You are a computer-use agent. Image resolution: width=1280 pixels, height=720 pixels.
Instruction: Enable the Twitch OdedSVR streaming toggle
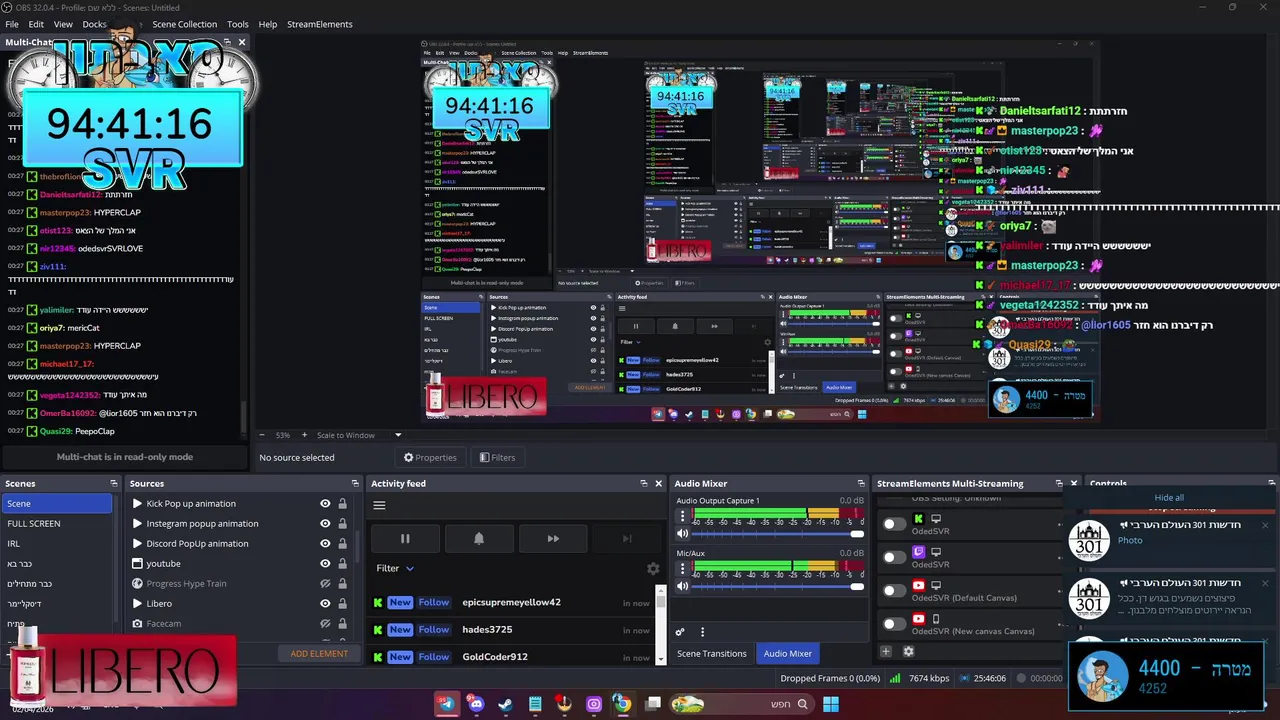[894, 557]
